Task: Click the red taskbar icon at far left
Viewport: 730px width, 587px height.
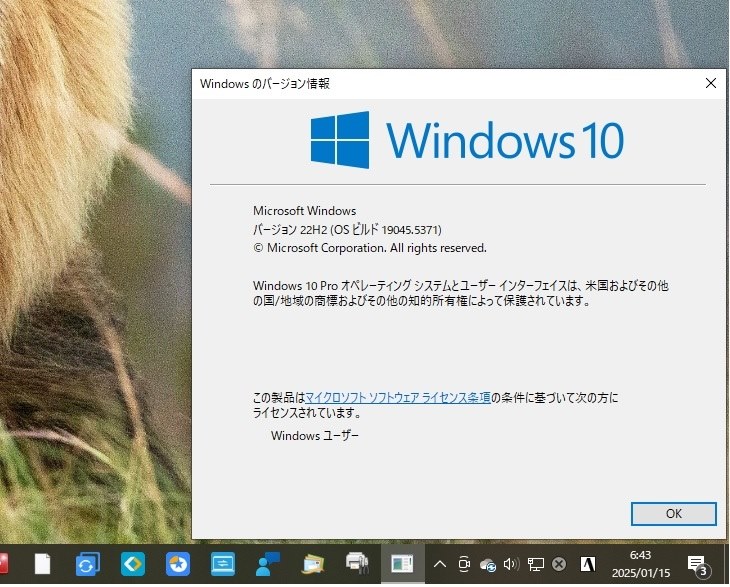Action: coord(4,564)
